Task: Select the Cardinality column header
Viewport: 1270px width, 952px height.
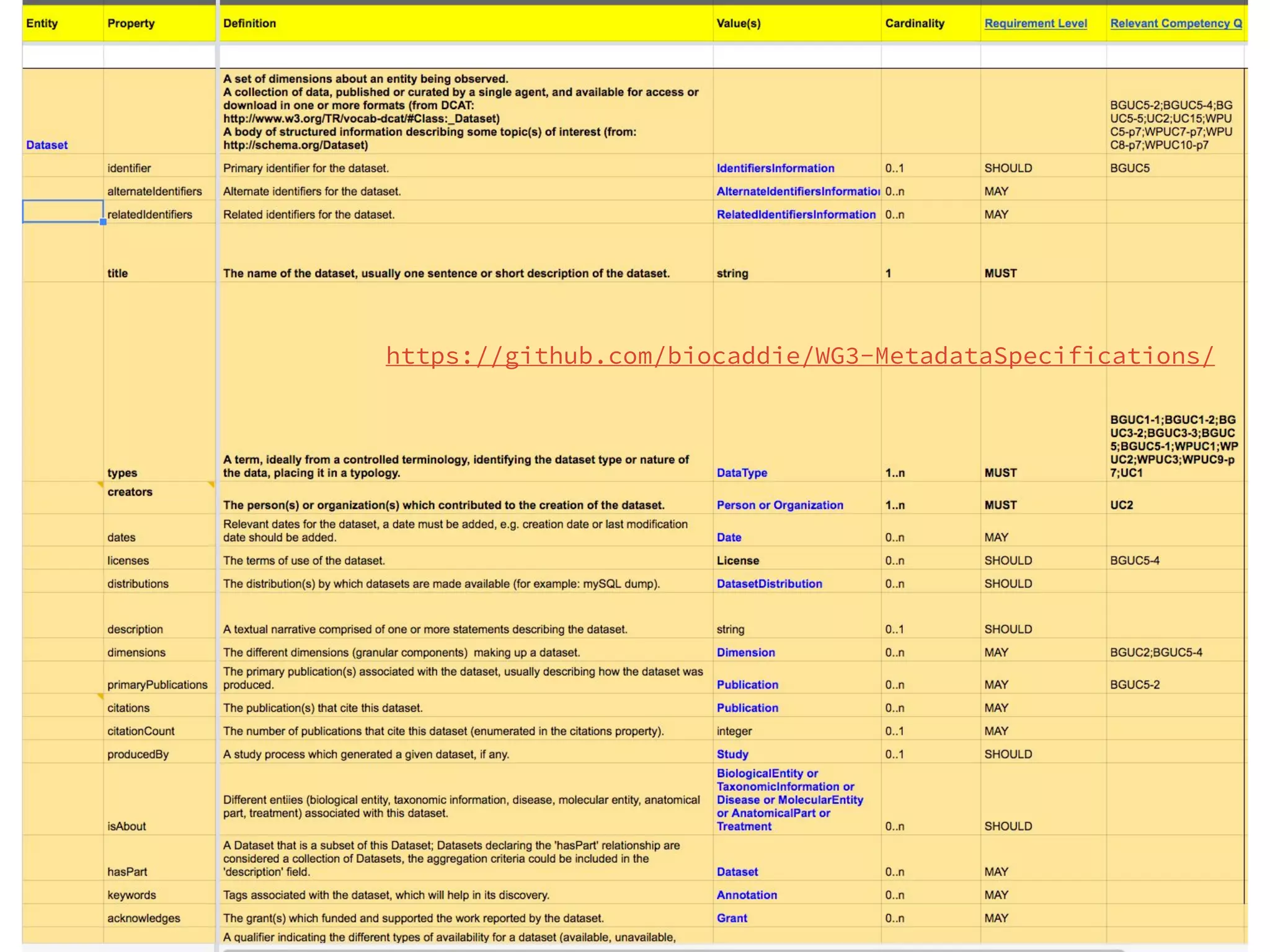Action: click(x=931, y=24)
